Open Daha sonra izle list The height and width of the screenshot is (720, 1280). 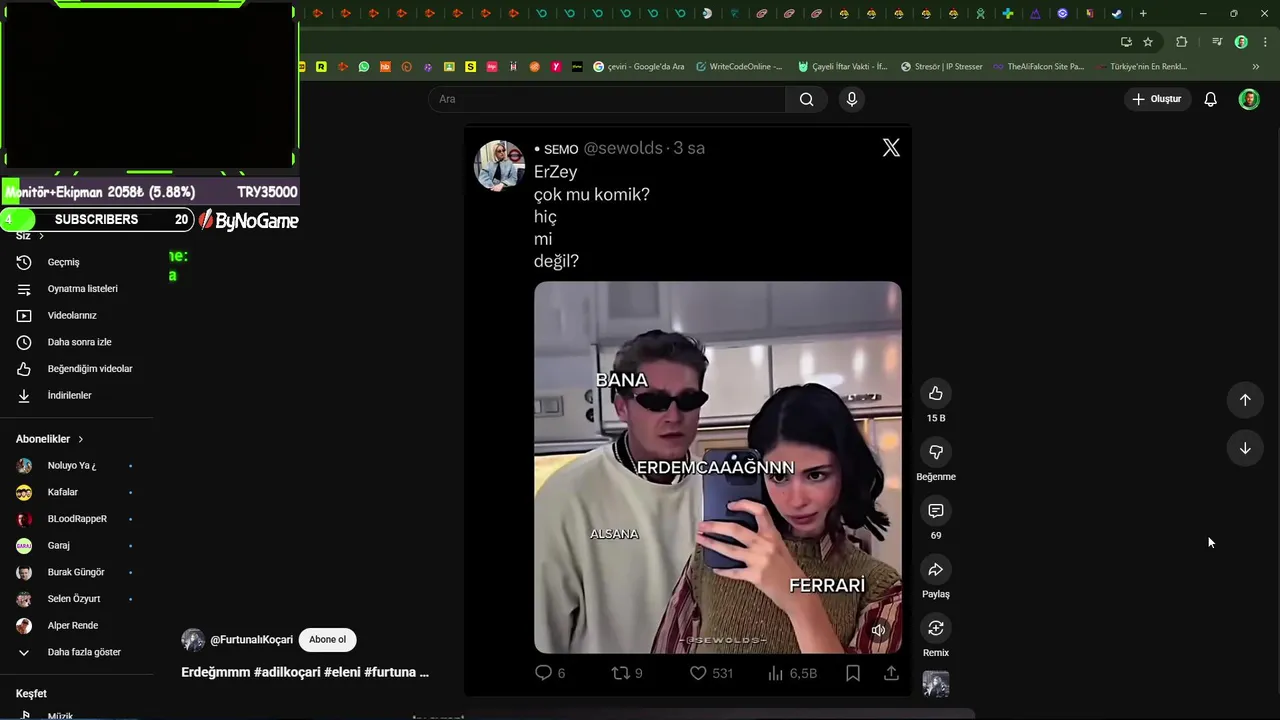(77, 342)
